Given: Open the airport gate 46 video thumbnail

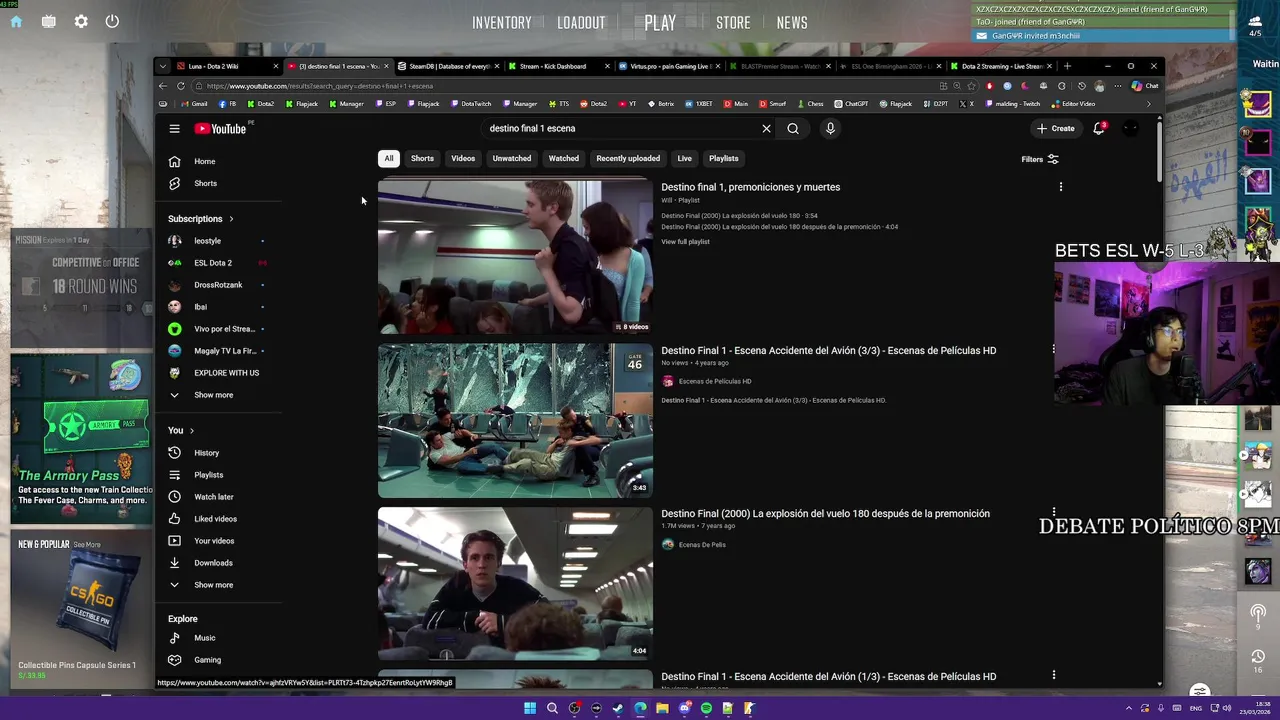Looking at the screenshot, I should [515, 421].
